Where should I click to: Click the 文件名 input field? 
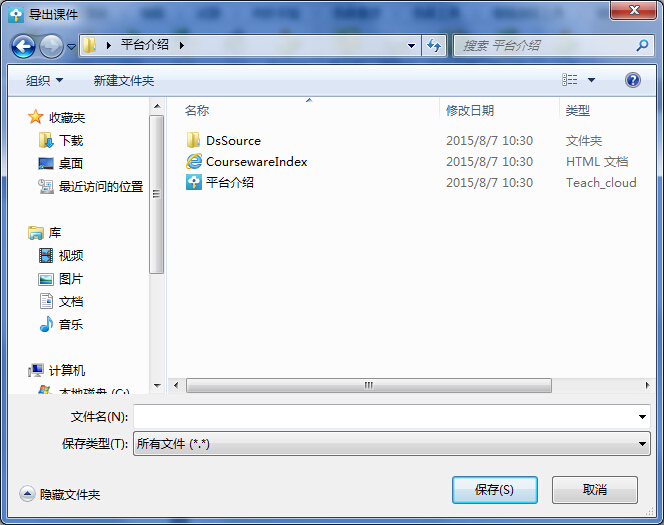pos(392,417)
